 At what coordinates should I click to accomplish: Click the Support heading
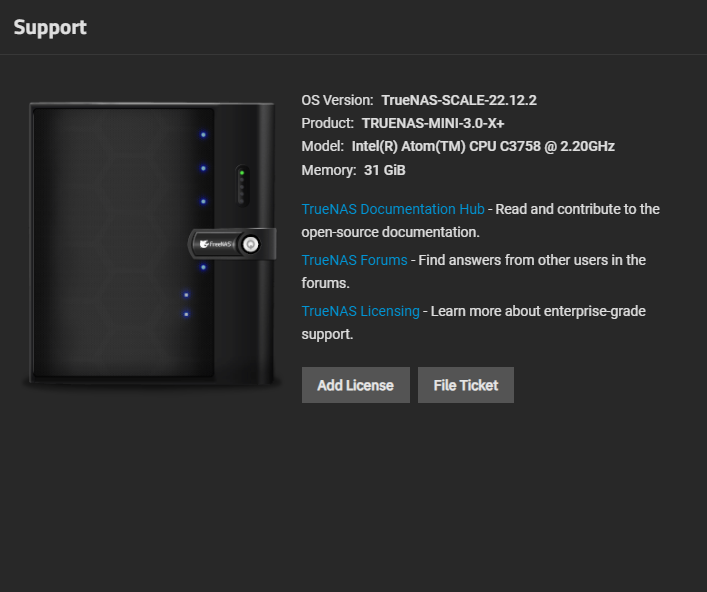pyautogui.click(x=50, y=27)
